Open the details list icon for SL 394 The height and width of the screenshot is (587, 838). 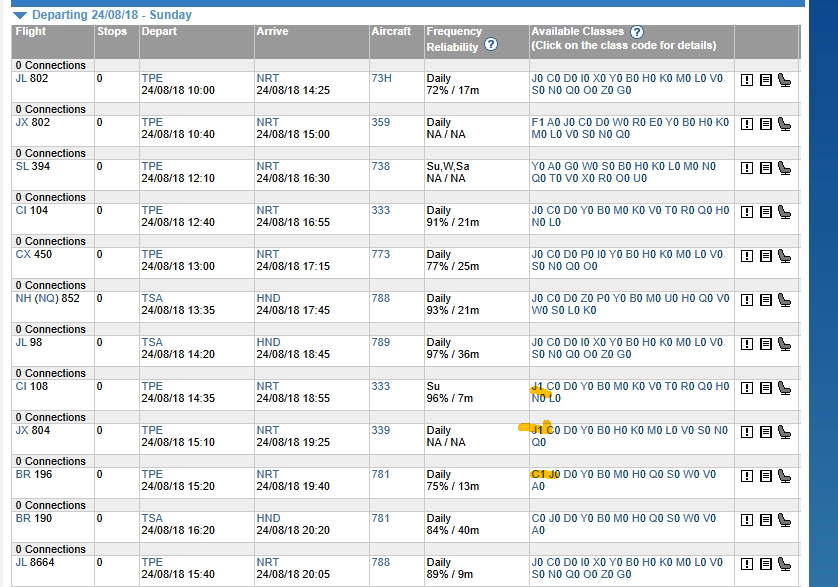coord(765,168)
